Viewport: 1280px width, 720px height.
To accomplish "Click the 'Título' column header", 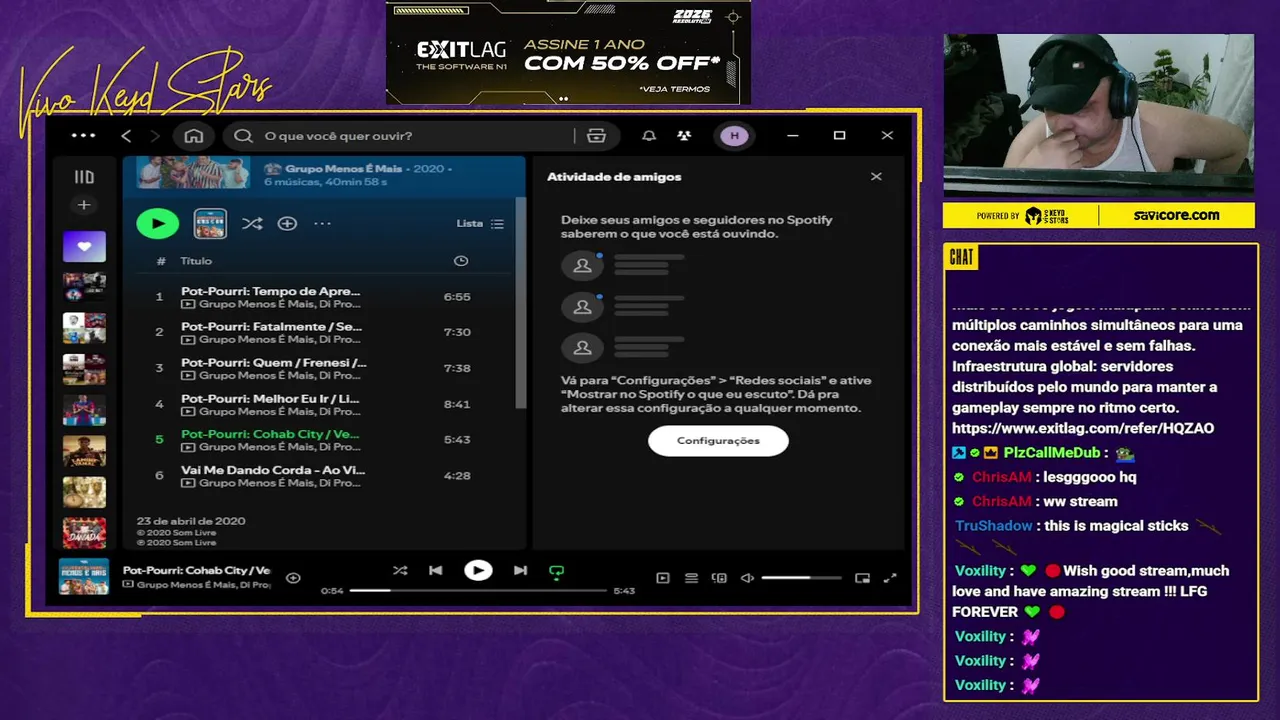I will tap(196, 261).
